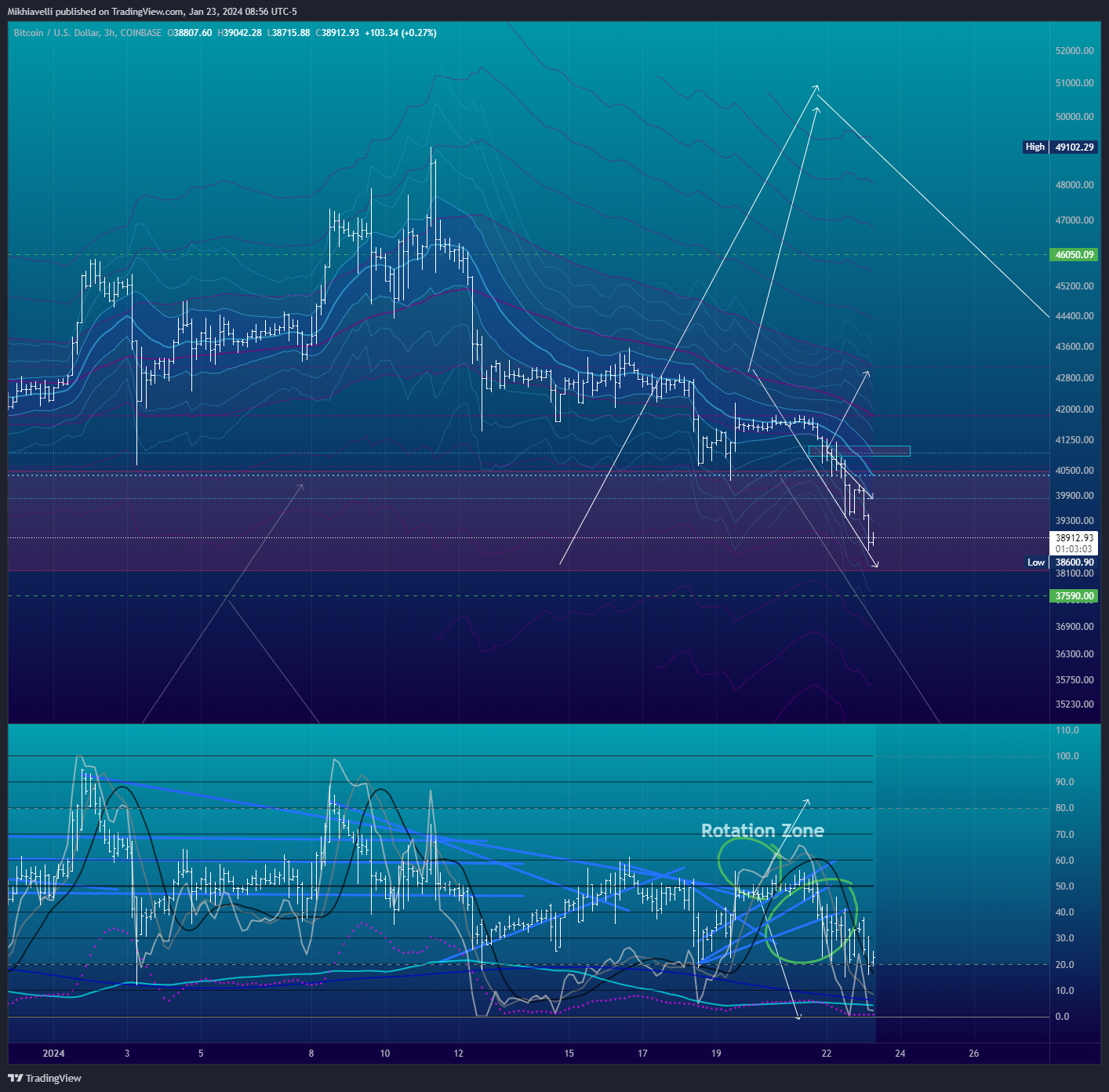This screenshot has height=1092, width=1109.
Task: Click the 80.0 indicator scale label
Action: coord(1064,808)
